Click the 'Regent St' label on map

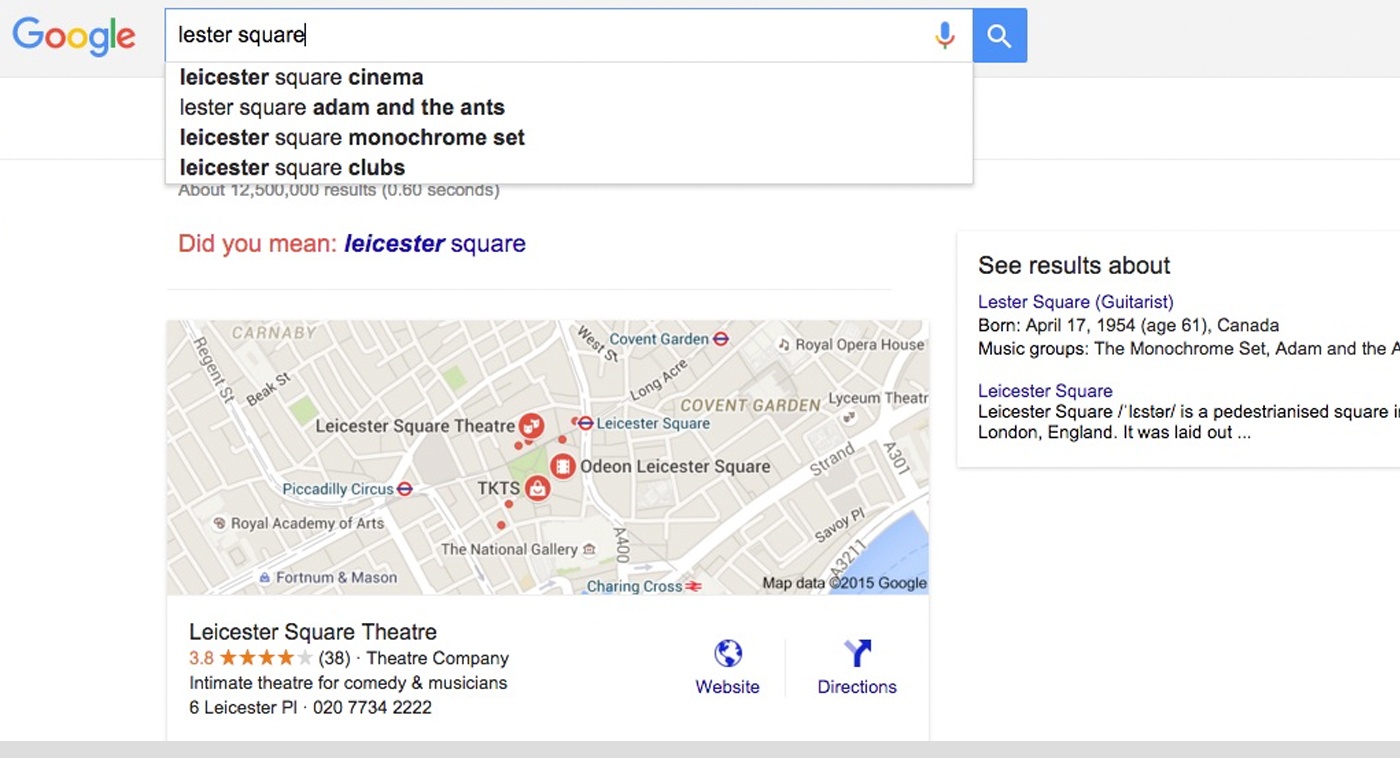click(213, 369)
